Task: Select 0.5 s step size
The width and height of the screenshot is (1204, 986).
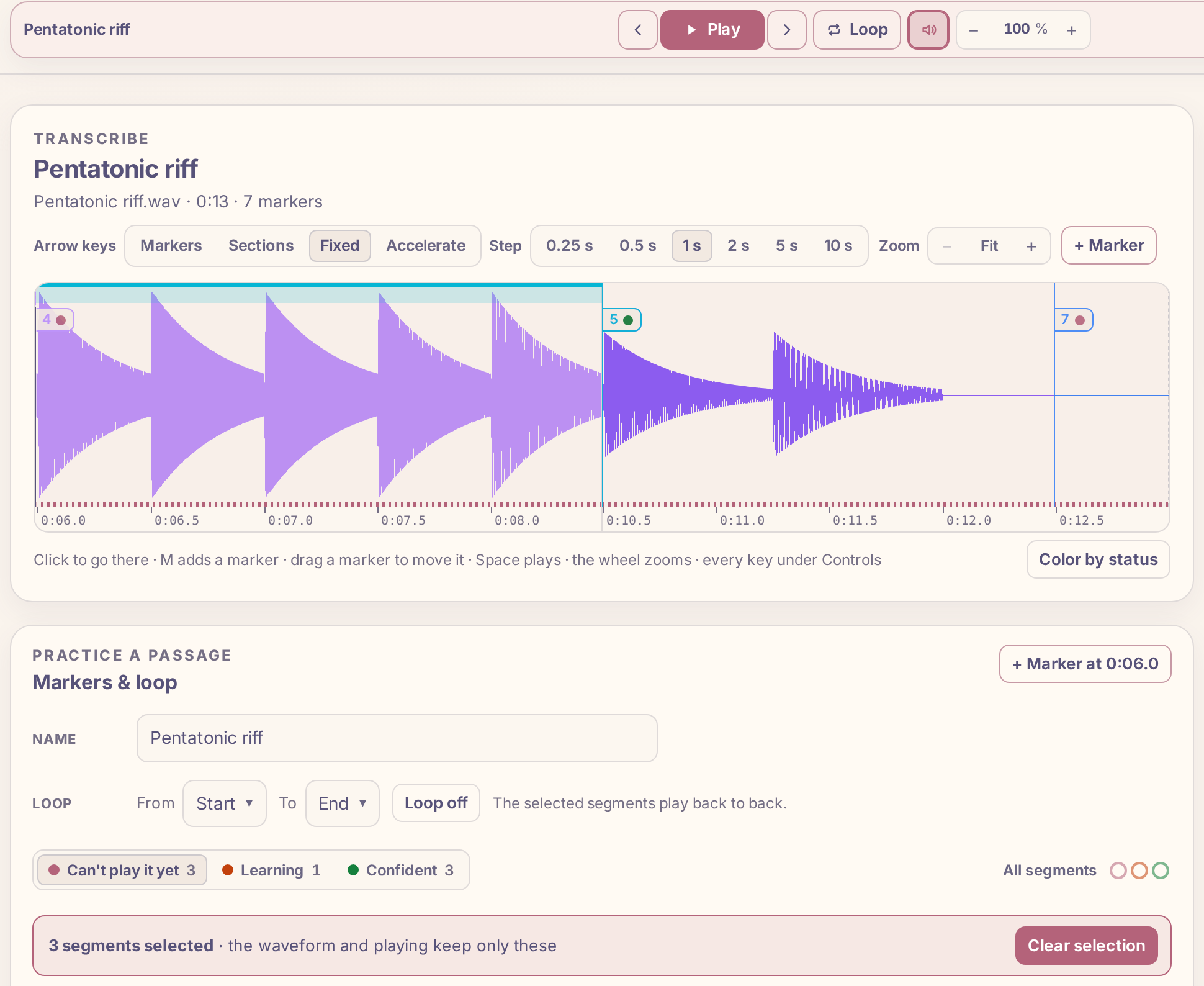Action: coord(637,246)
